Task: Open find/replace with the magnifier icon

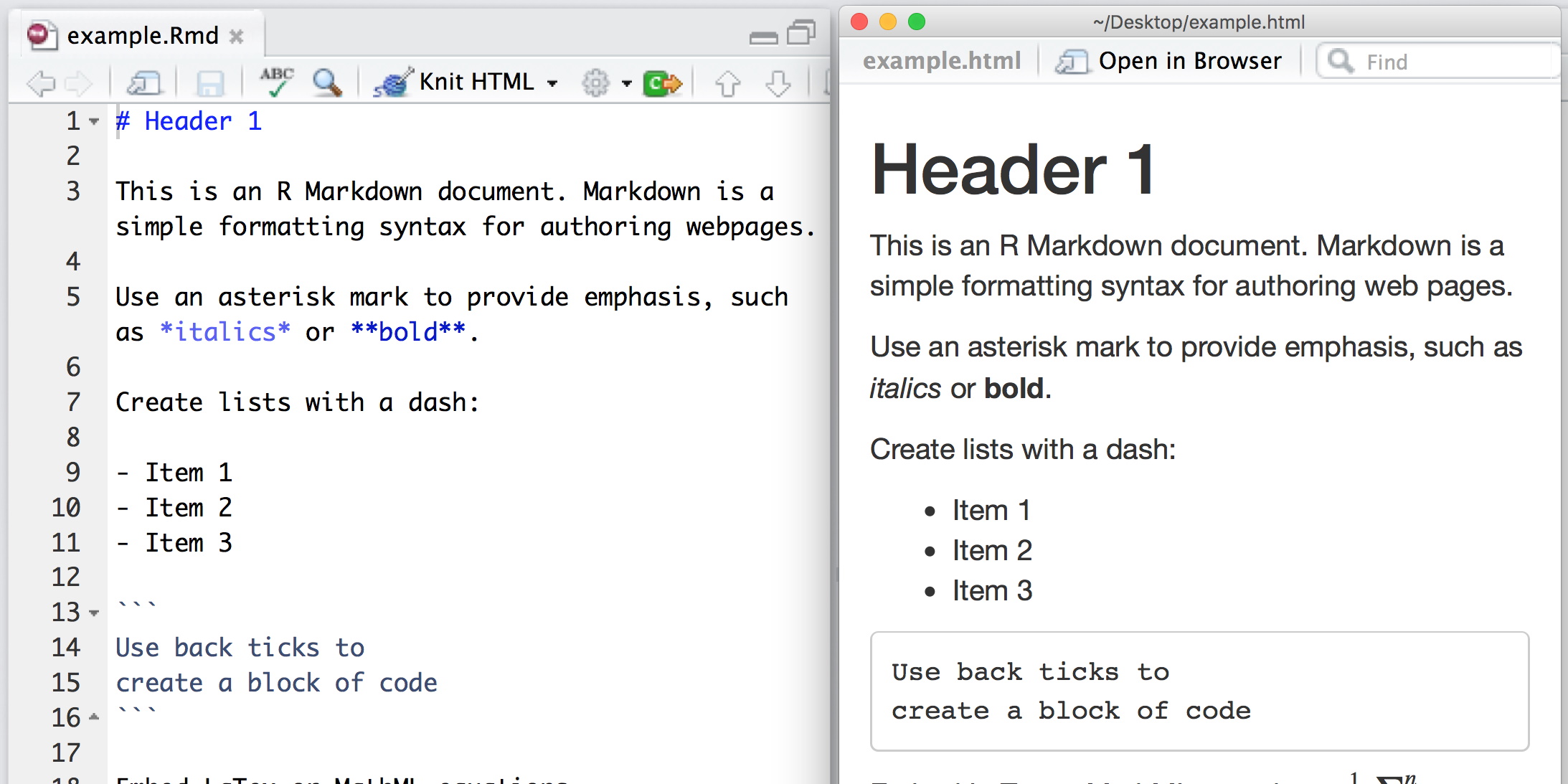Action: (x=327, y=82)
